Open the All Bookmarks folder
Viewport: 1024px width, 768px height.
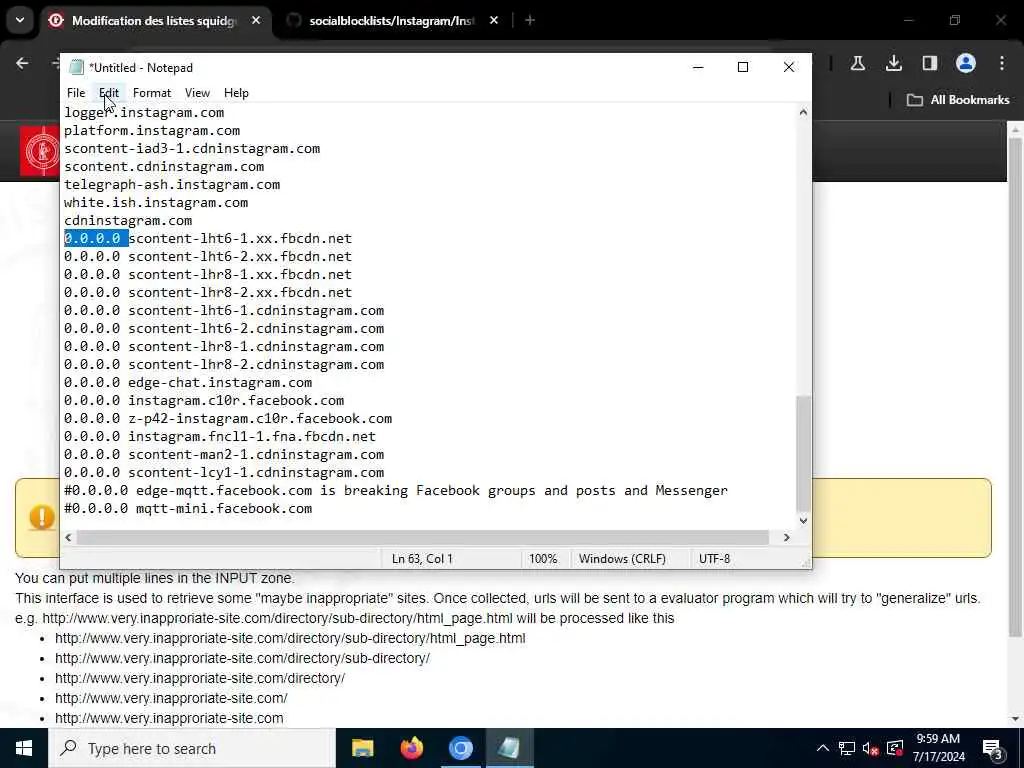click(957, 100)
